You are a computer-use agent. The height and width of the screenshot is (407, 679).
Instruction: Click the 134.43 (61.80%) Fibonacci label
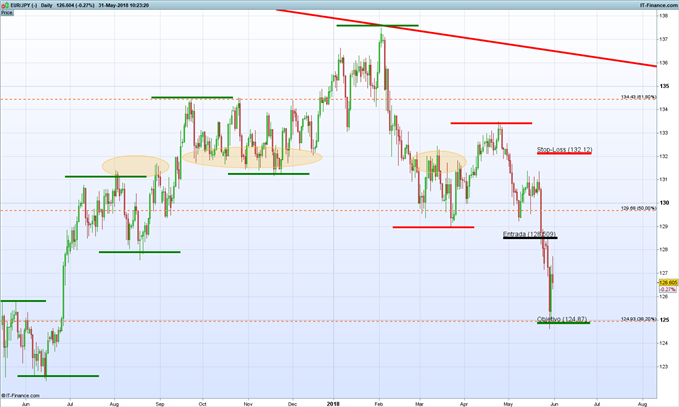pos(638,97)
